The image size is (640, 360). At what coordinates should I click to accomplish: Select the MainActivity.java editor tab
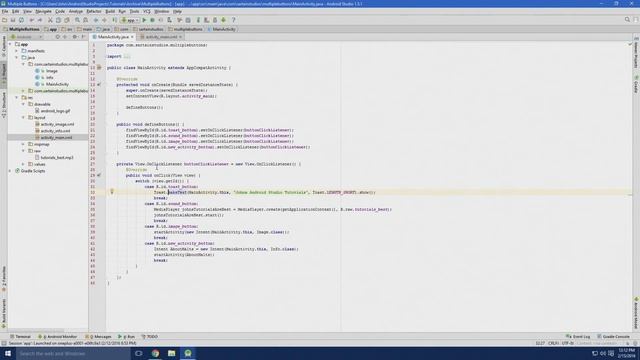113,37
